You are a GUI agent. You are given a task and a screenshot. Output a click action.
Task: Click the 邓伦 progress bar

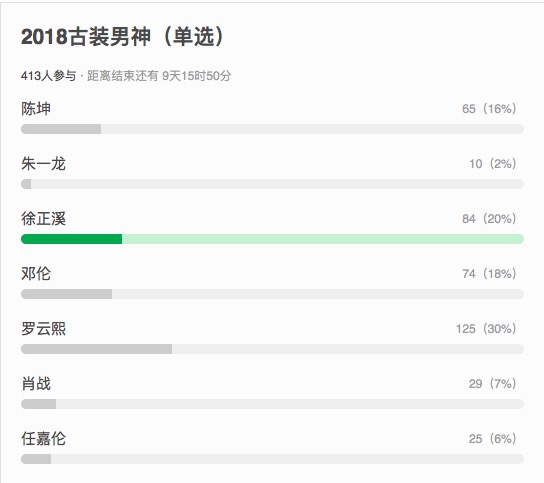click(272, 294)
